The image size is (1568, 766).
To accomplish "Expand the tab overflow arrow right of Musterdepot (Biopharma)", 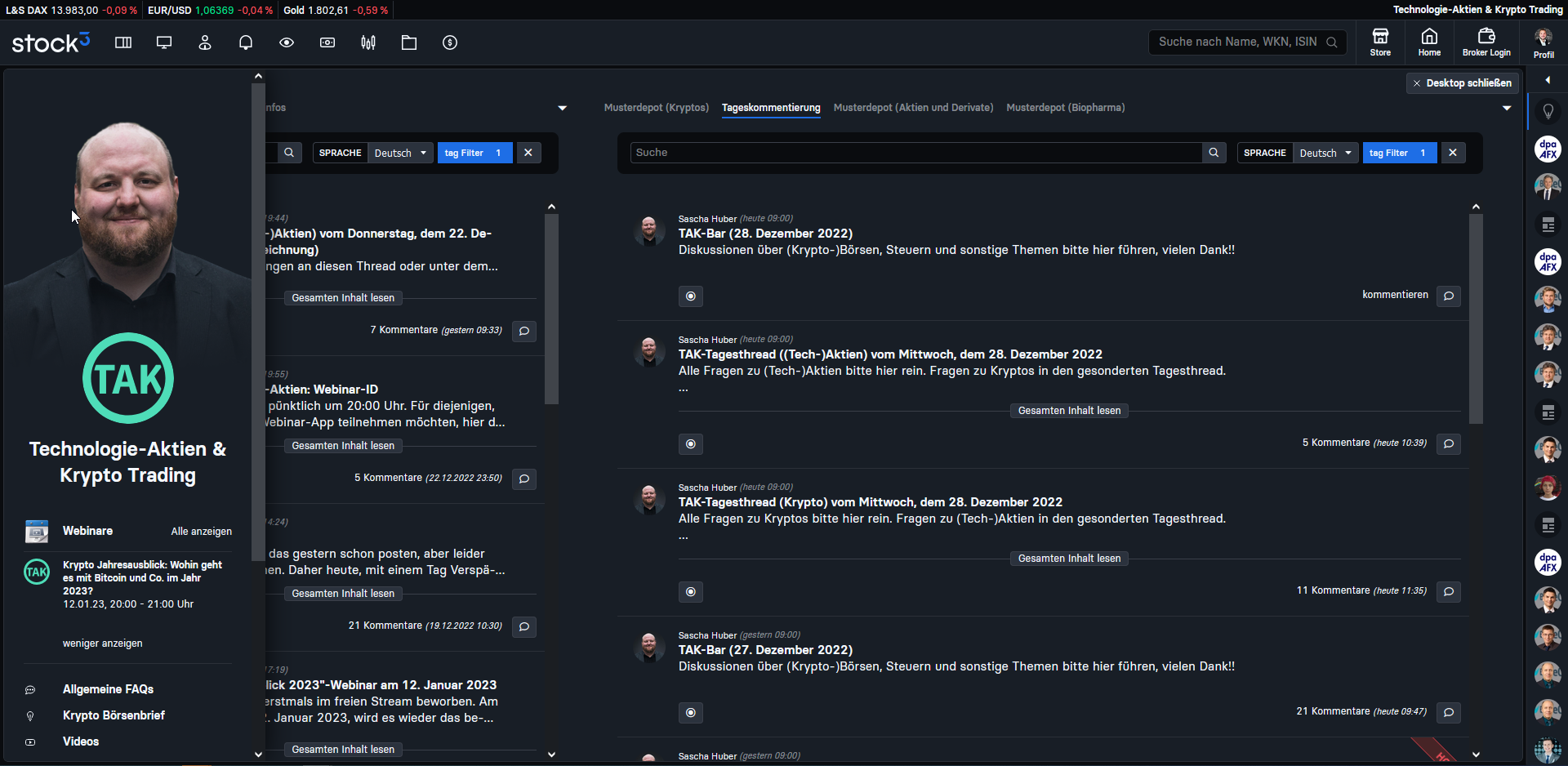I will click(x=1507, y=108).
